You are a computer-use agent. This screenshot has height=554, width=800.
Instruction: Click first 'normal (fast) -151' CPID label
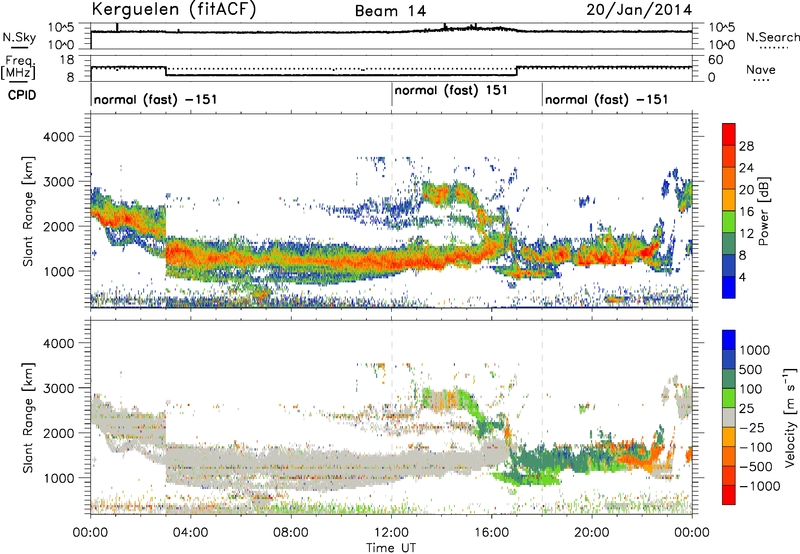click(x=156, y=99)
